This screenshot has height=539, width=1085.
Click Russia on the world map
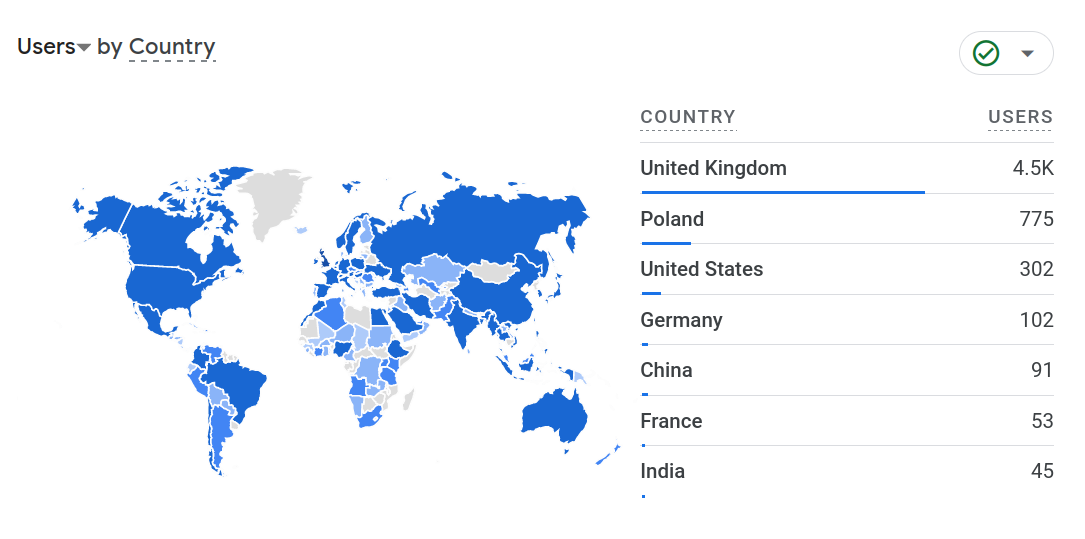coord(480,225)
